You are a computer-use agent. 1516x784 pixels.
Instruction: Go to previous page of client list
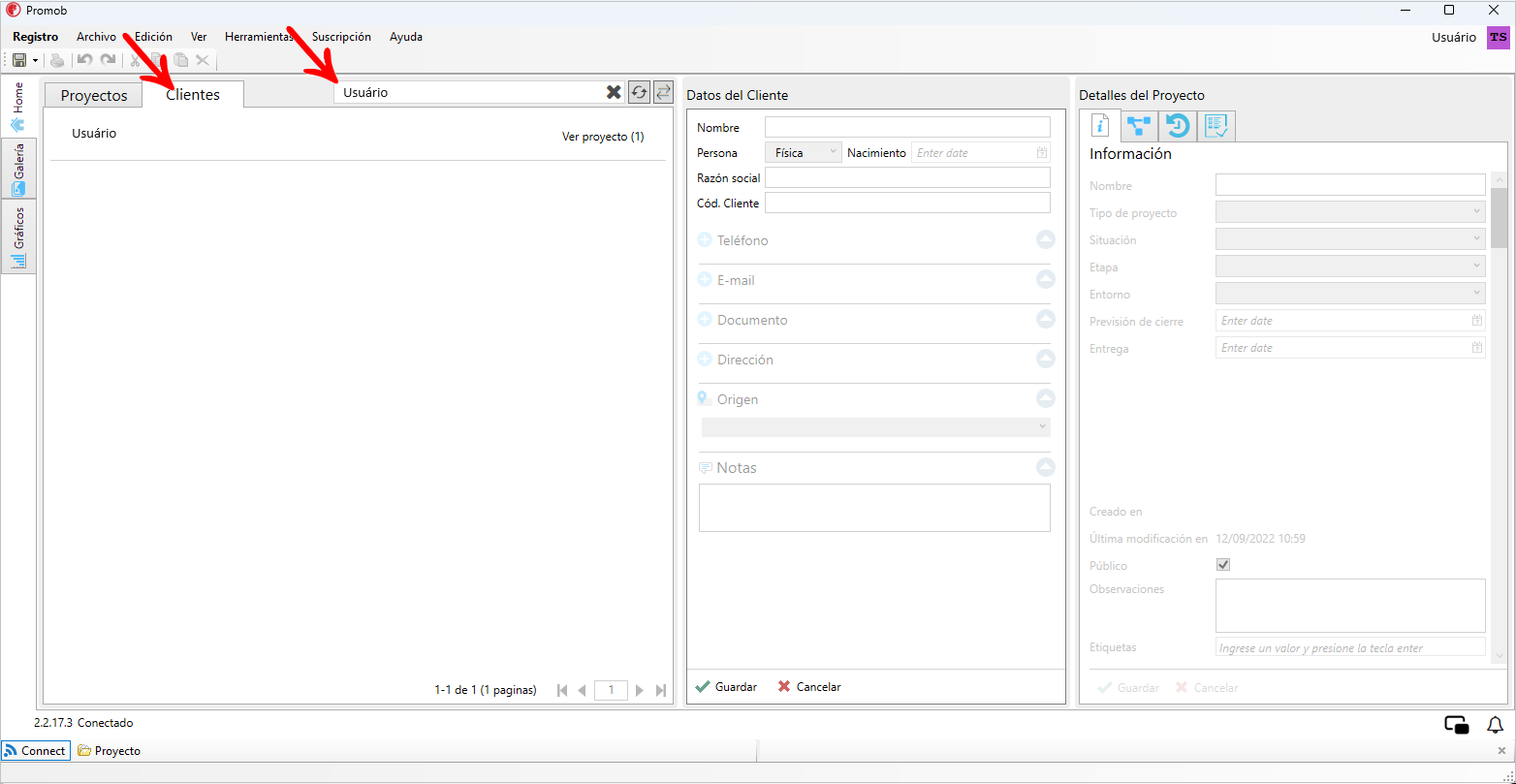(x=582, y=690)
